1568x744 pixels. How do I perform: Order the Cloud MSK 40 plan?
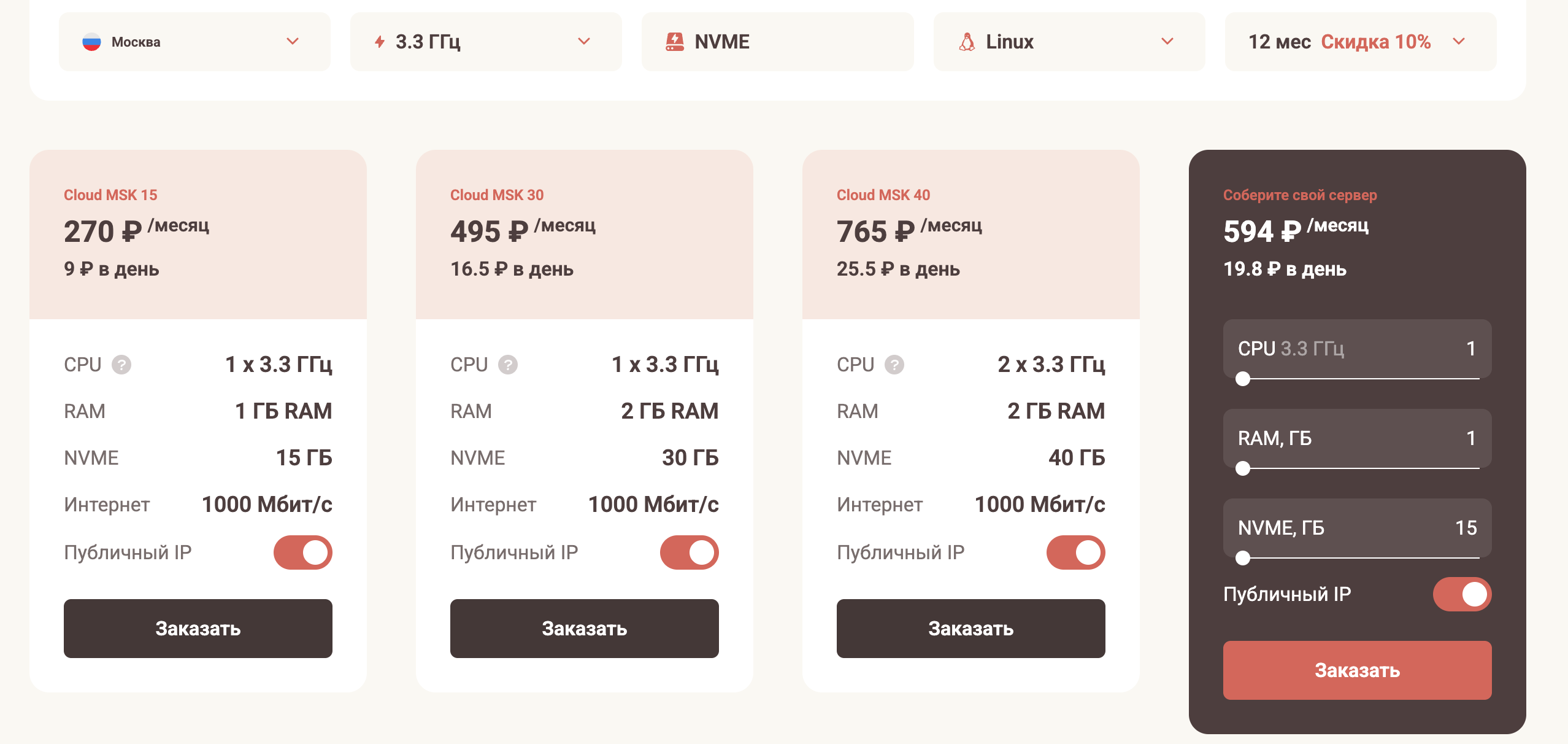(971, 628)
